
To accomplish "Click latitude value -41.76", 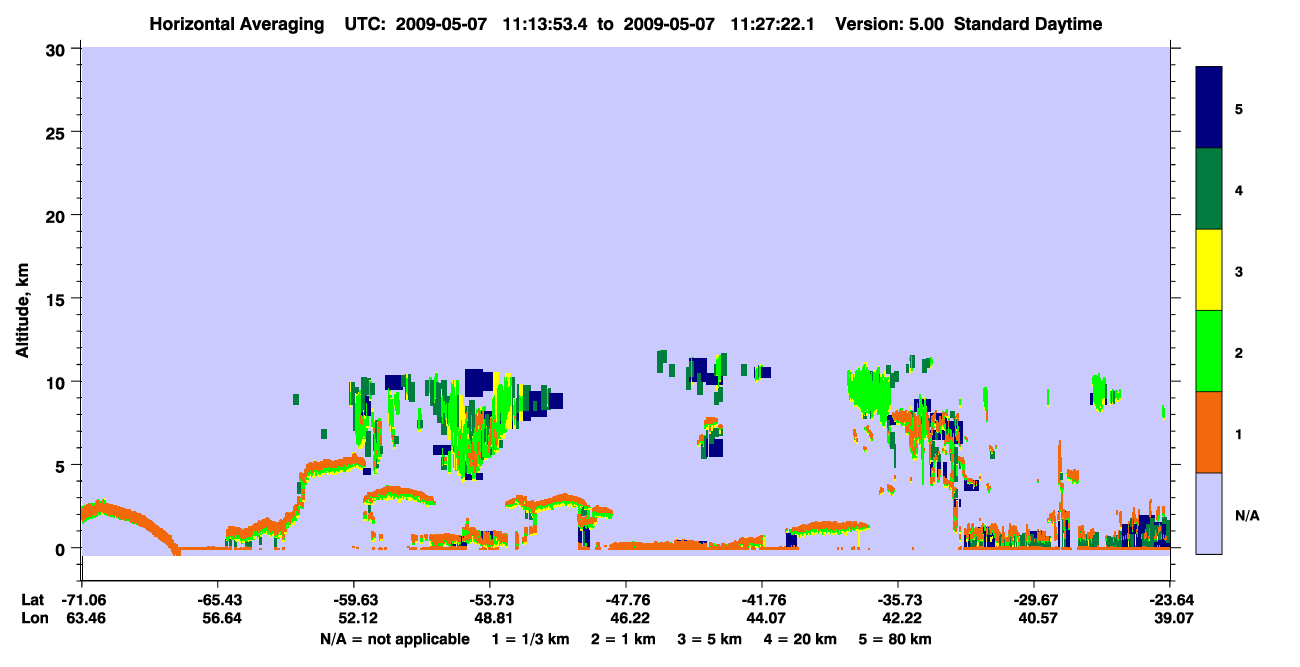I will [x=762, y=600].
